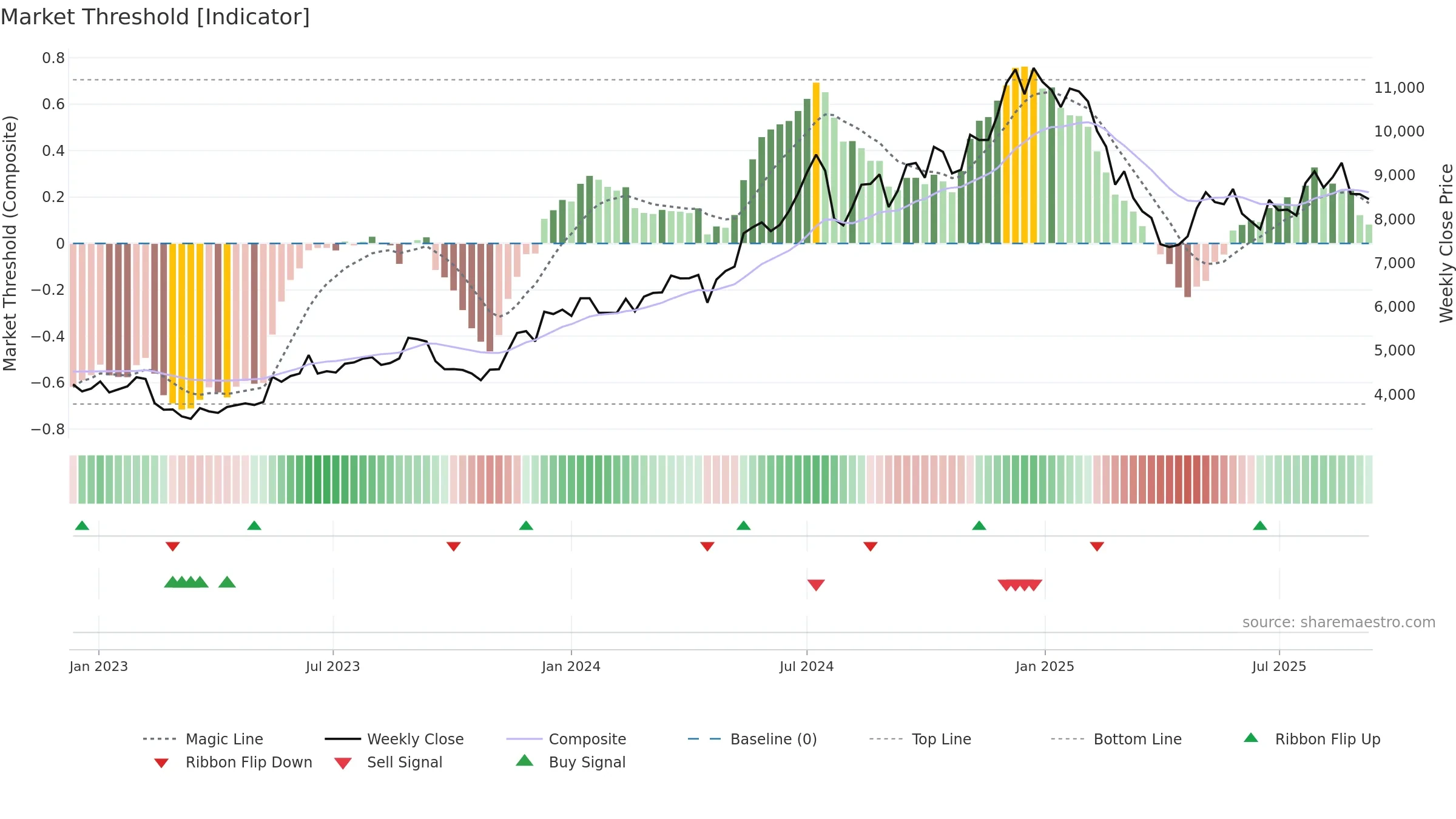Click the yellow composite bar at Jul 2024
Viewport: 1456px width, 819px height.
coord(816,163)
